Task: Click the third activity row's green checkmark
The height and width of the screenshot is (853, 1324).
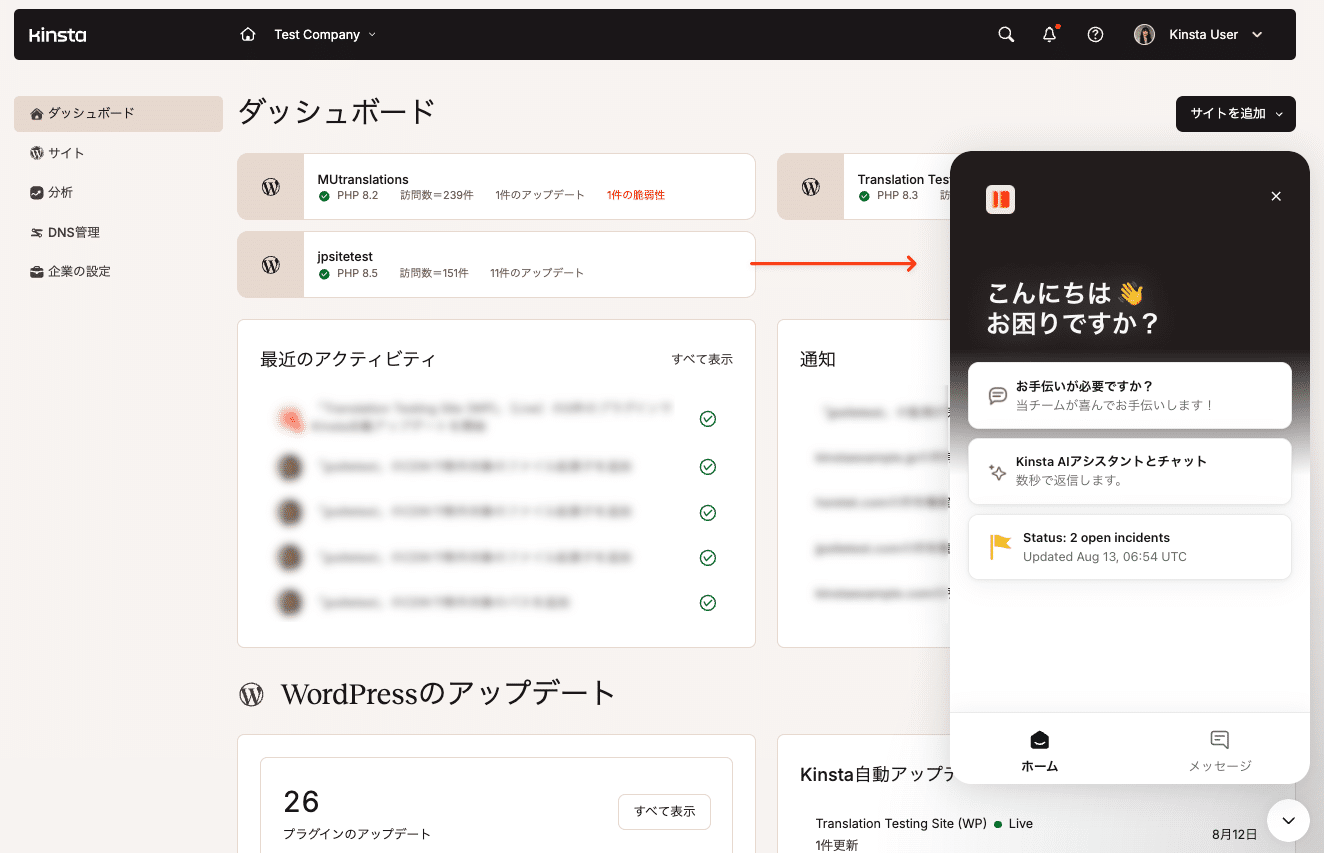Action: pyautogui.click(x=708, y=513)
